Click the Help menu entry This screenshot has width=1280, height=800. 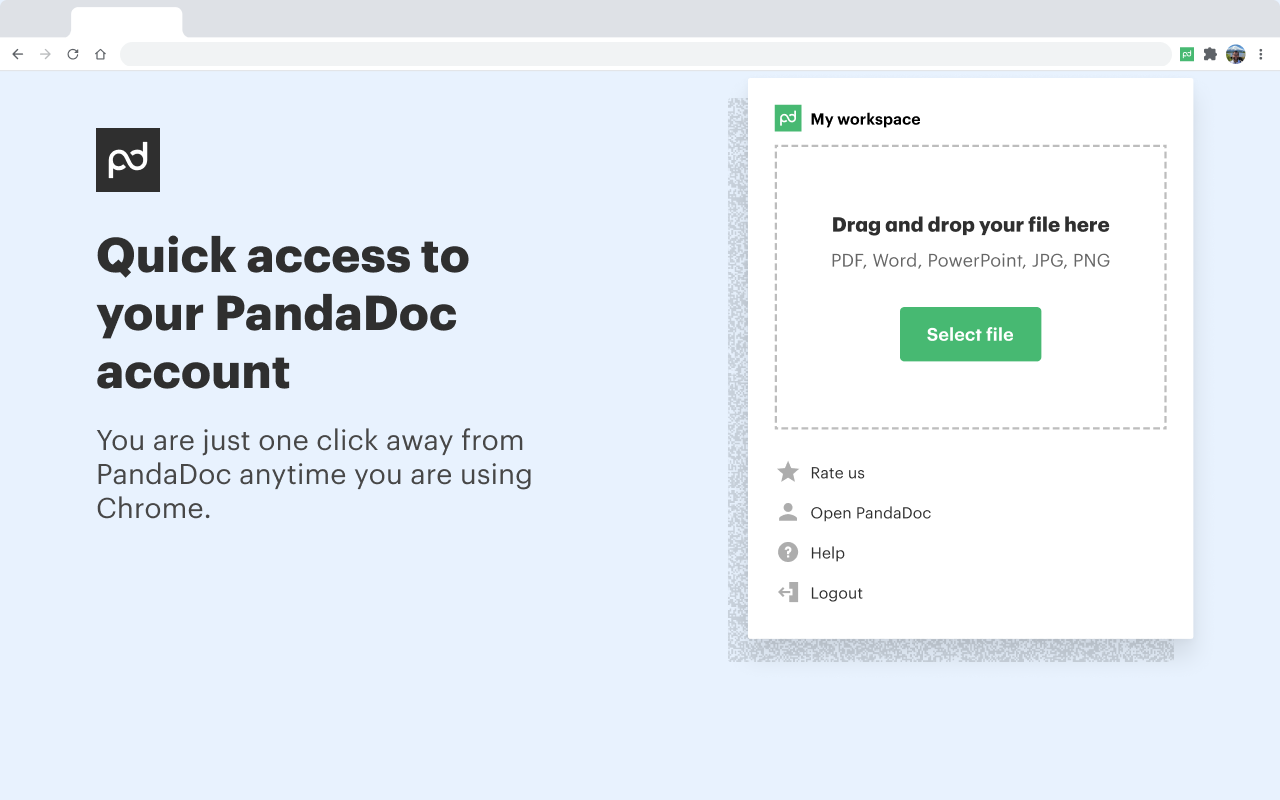827,552
